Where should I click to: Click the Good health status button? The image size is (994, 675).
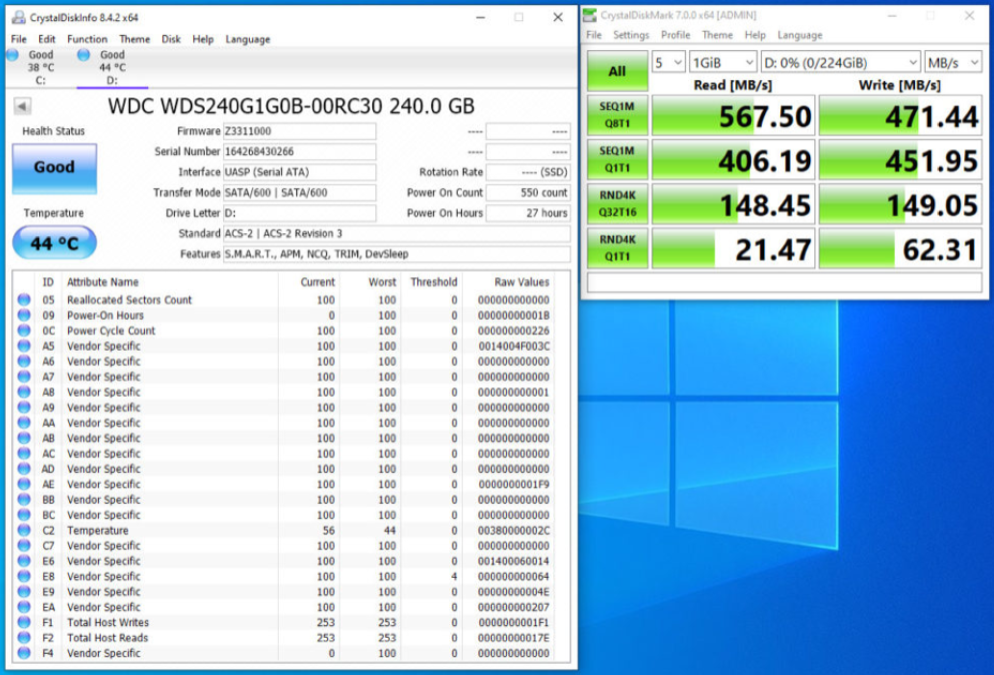click(54, 168)
